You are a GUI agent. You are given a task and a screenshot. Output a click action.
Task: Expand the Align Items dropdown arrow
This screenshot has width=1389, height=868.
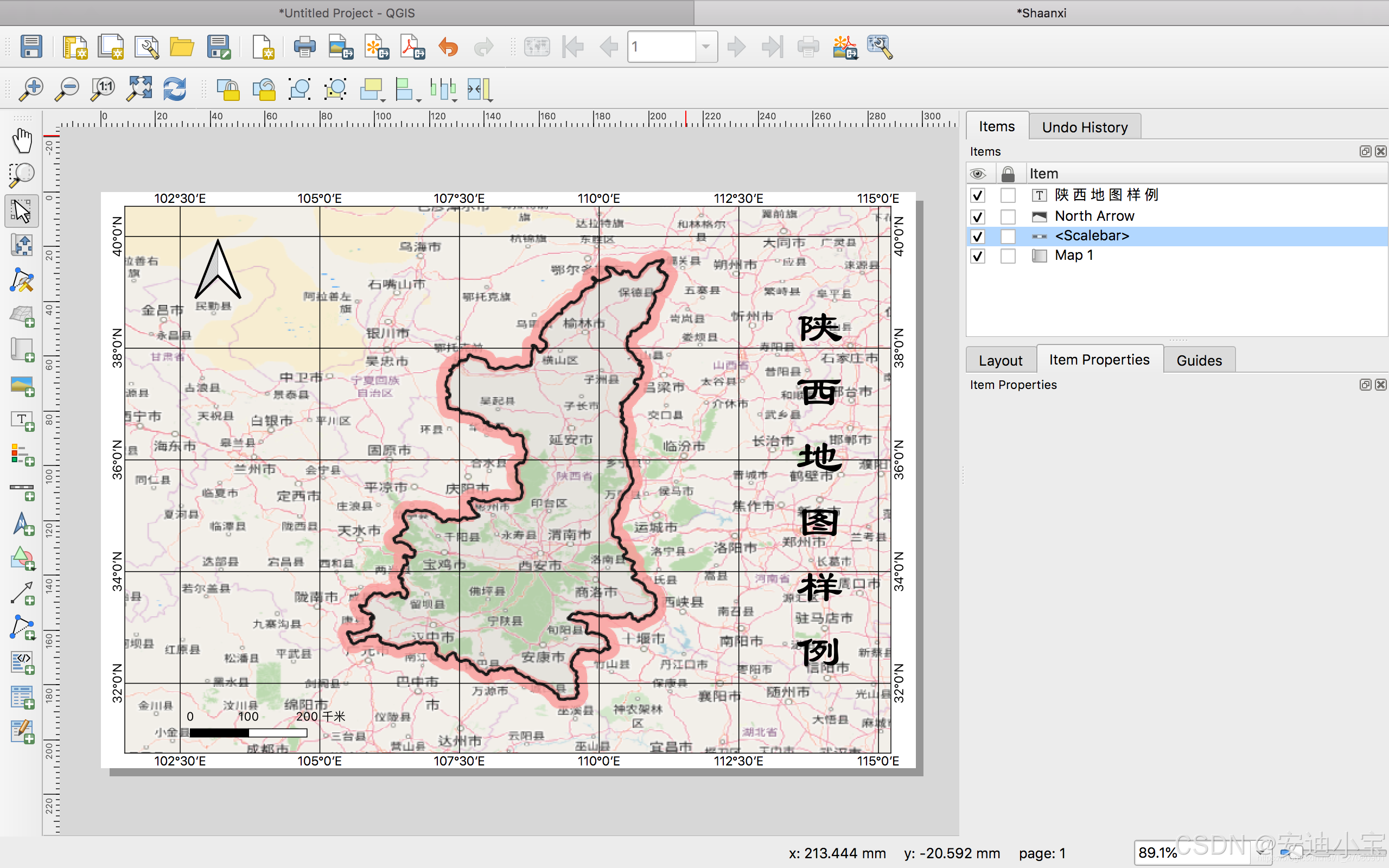(418, 100)
